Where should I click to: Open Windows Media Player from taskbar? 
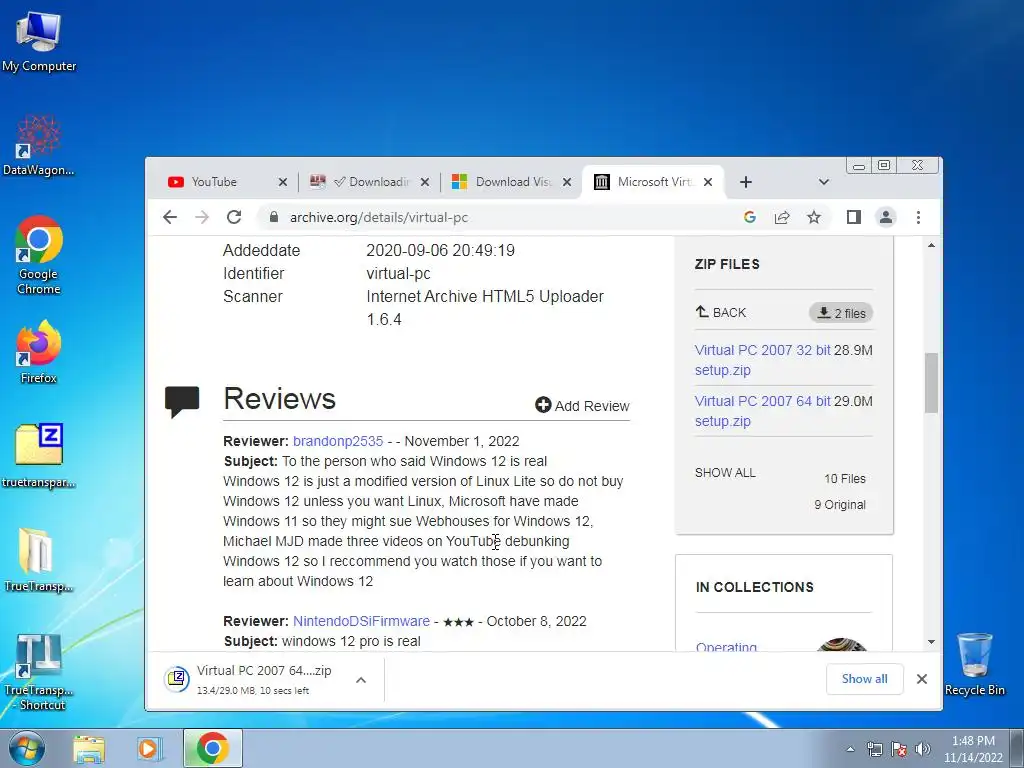(150, 749)
